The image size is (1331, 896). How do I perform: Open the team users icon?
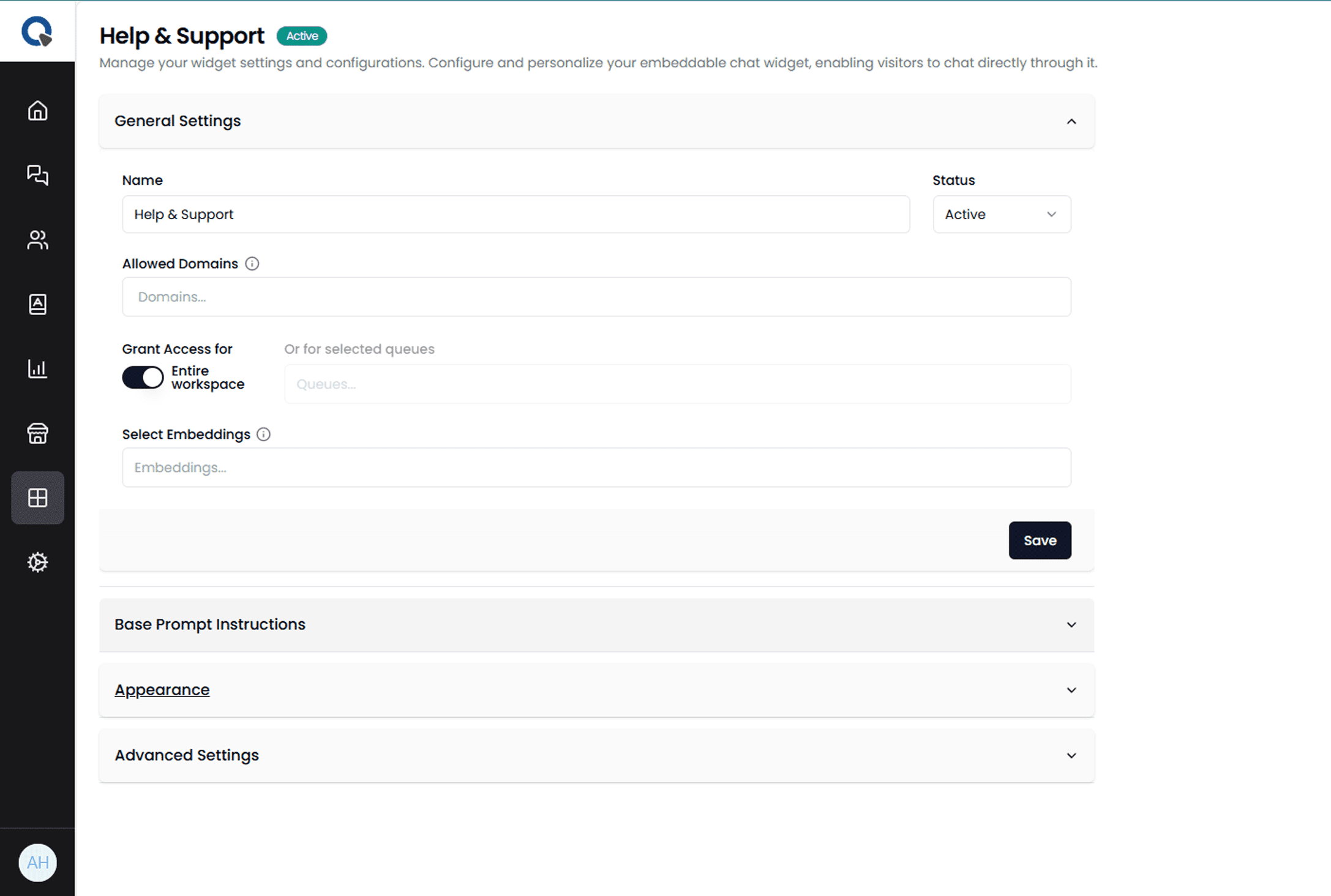click(37, 240)
